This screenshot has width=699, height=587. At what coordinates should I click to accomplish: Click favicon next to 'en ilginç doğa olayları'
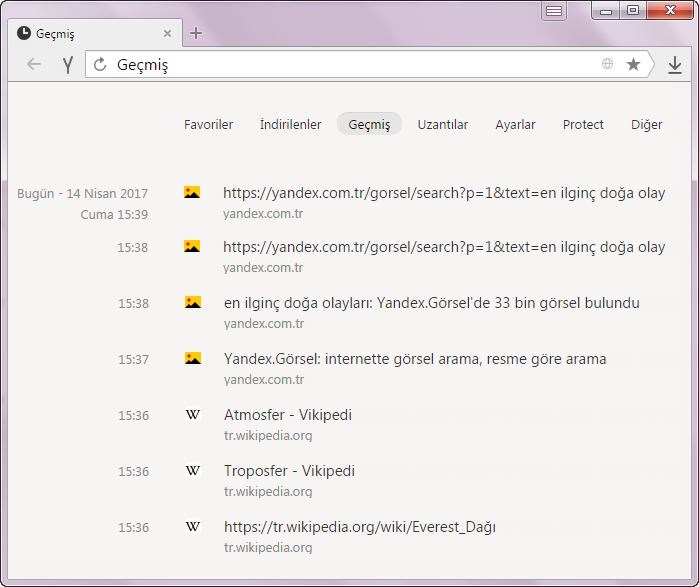pyautogui.click(x=193, y=302)
